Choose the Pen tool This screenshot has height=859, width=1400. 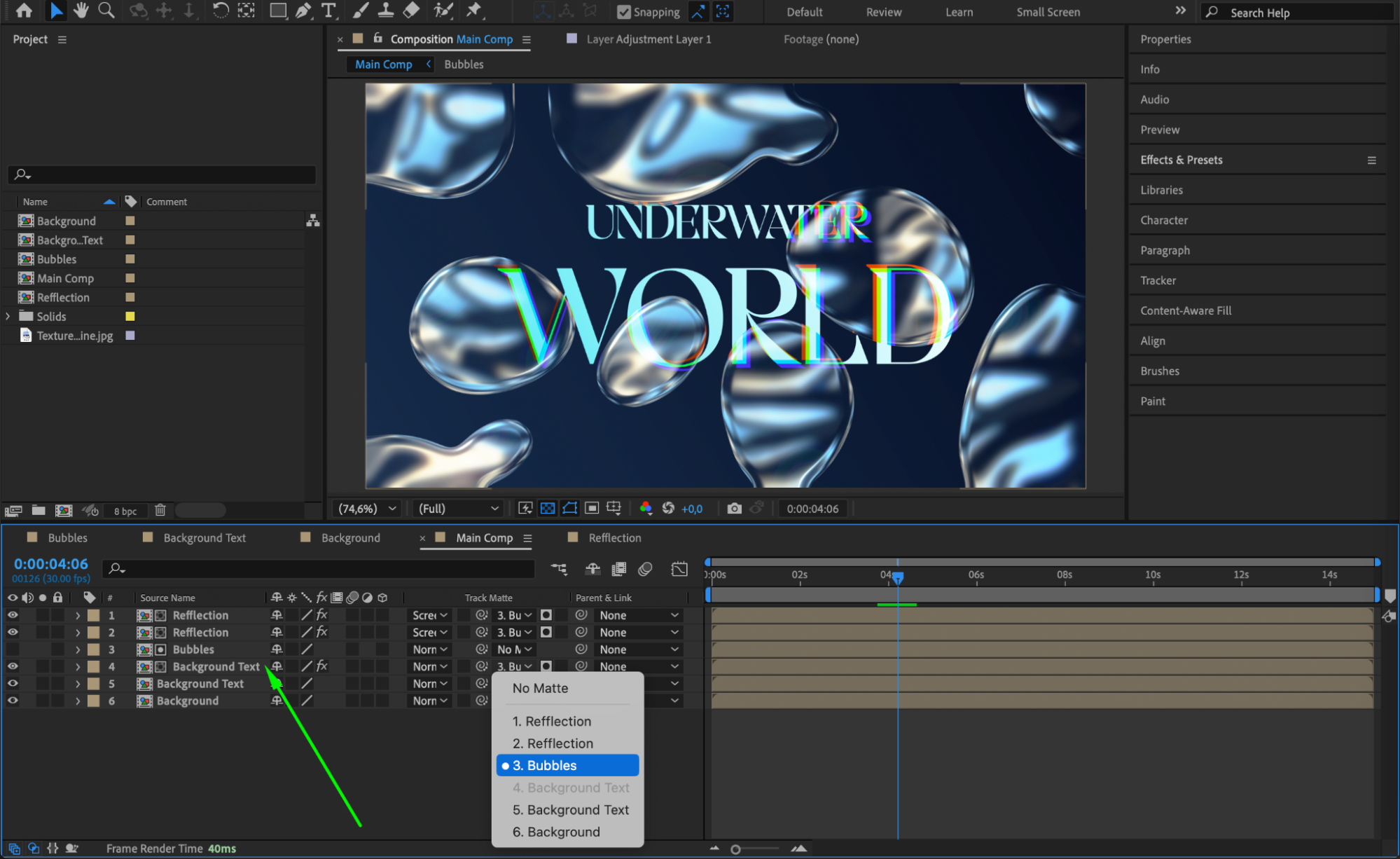[x=303, y=11]
